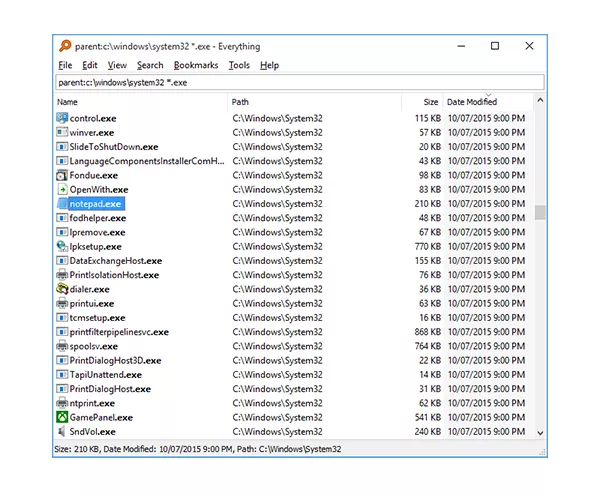Click the LanguageComponentsInstallerComH... file icon
The width and height of the screenshot is (600, 494).
[62, 161]
